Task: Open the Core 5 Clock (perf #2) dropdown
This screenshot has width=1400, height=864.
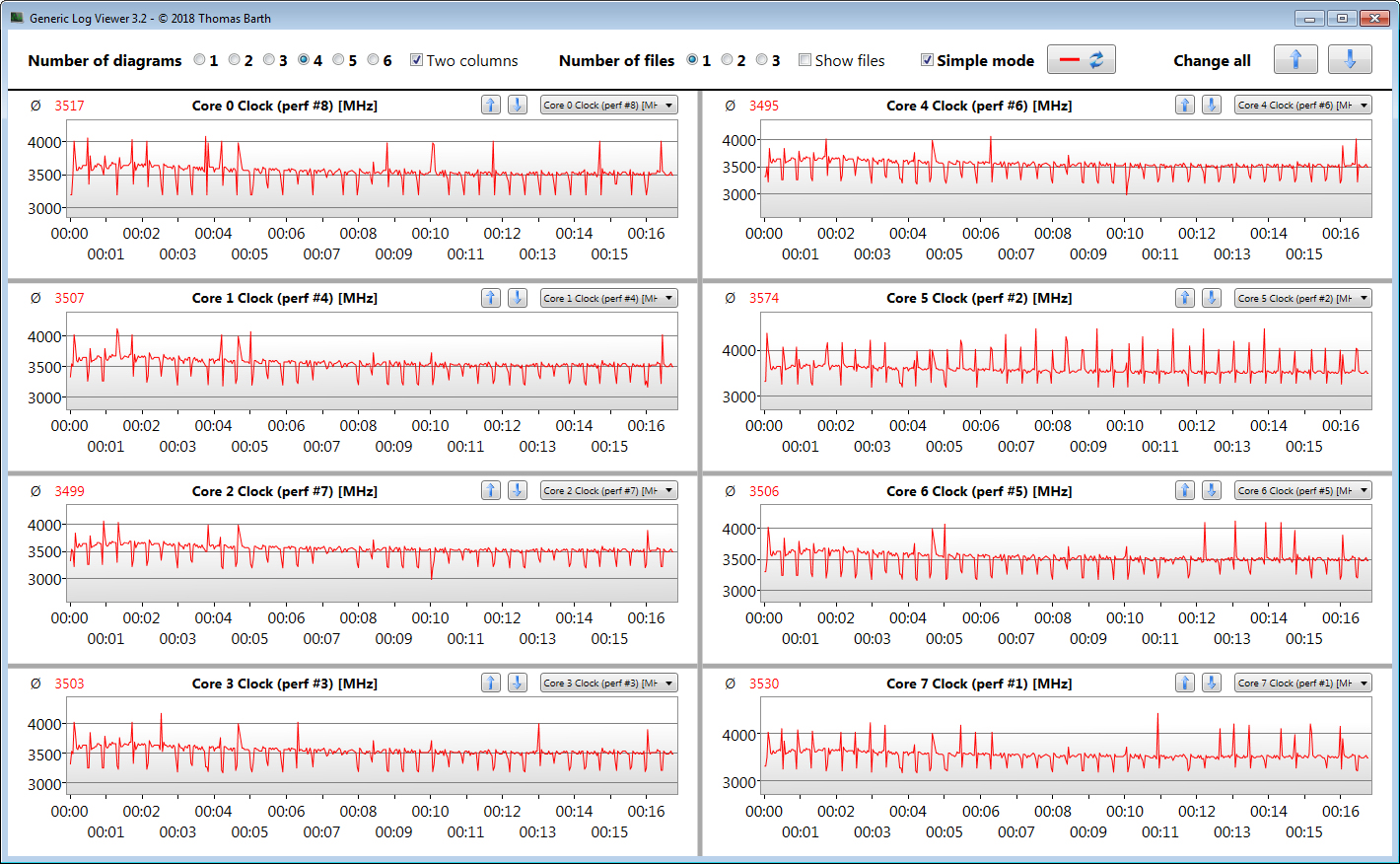Action: [x=1303, y=298]
